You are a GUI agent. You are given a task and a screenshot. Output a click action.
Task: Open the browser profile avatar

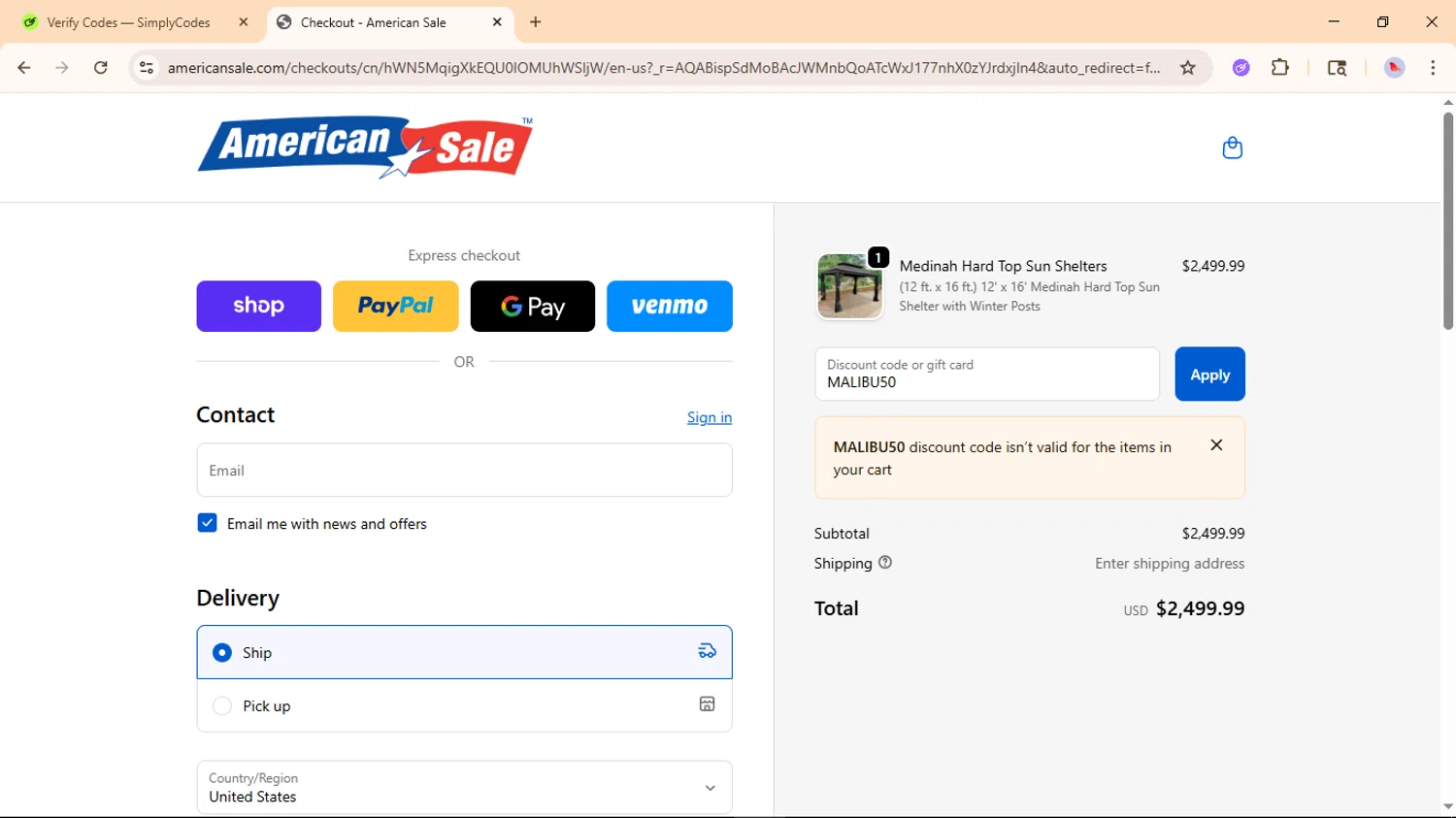pyautogui.click(x=1394, y=68)
